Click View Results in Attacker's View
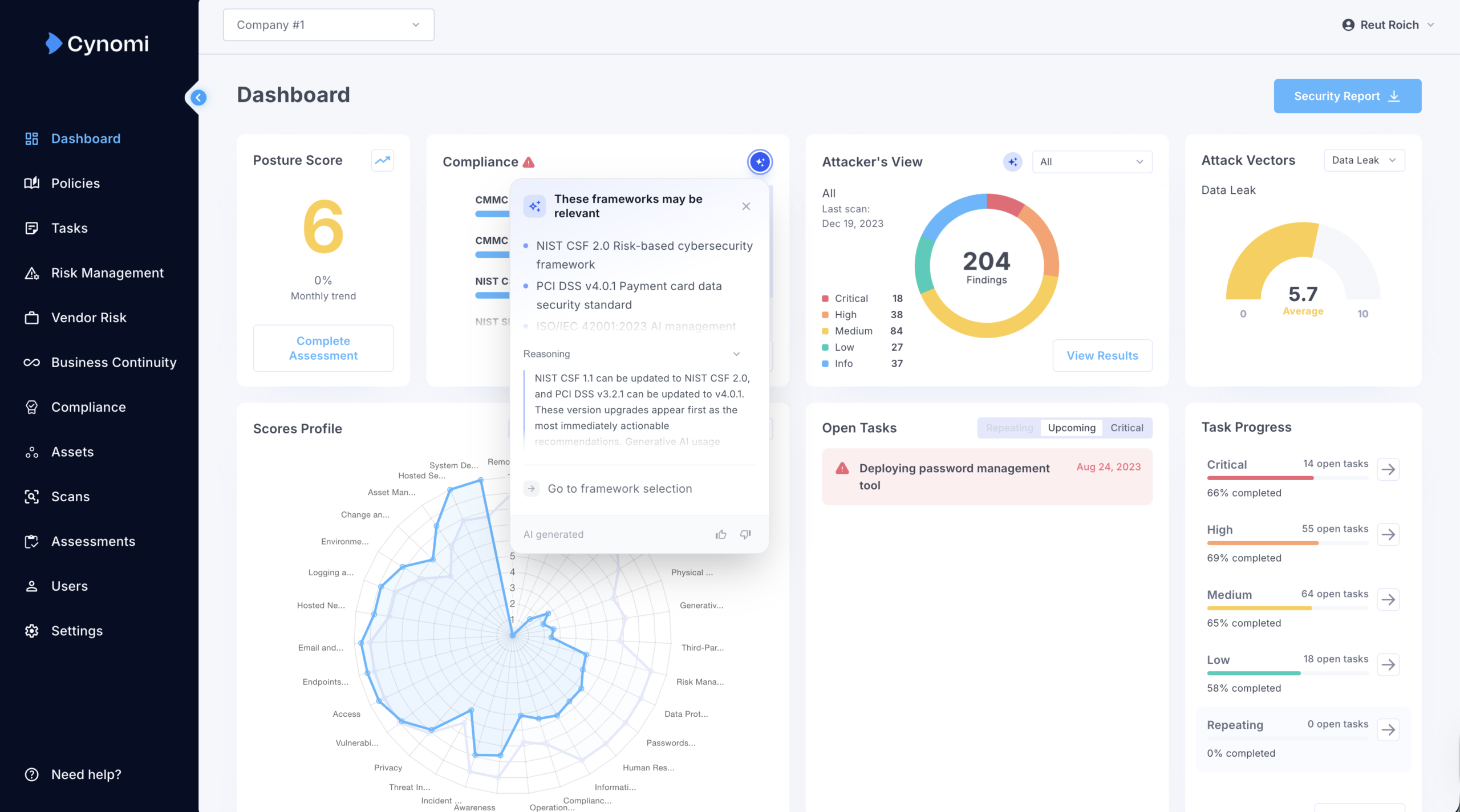The image size is (1460, 812). (x=1102, y=356)
